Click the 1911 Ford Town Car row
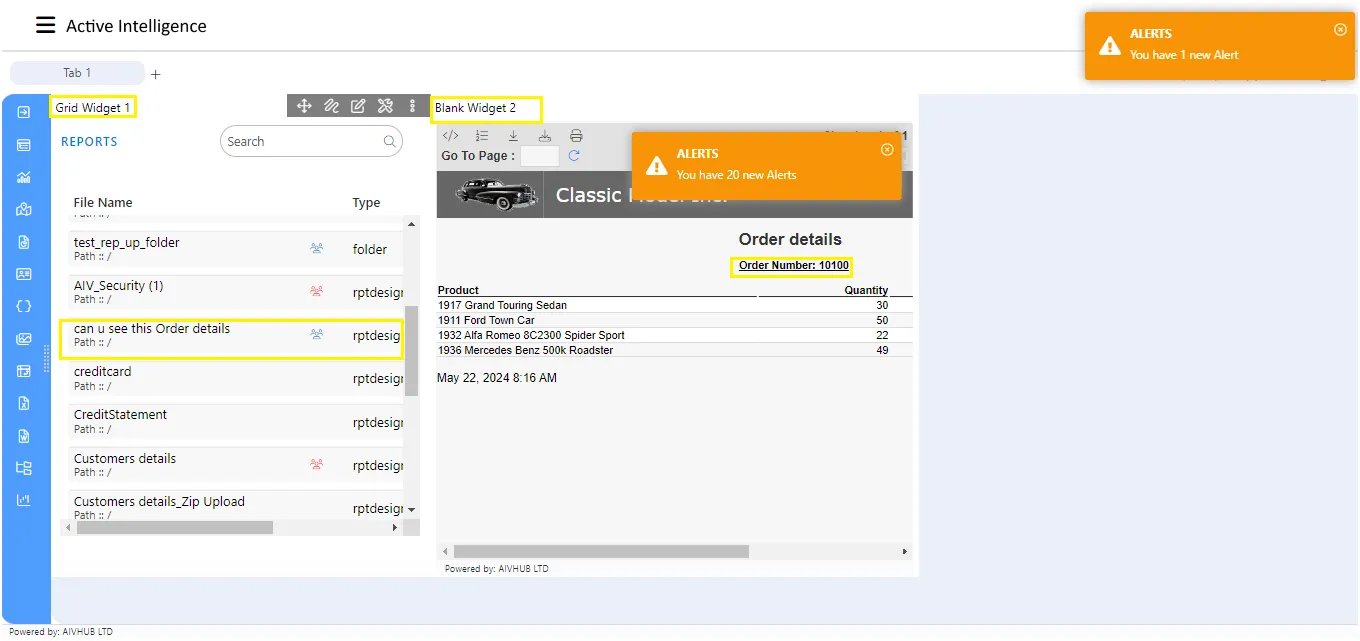Image resolution: width=1360 pixels, height=641 pixels. pos(674,320)
